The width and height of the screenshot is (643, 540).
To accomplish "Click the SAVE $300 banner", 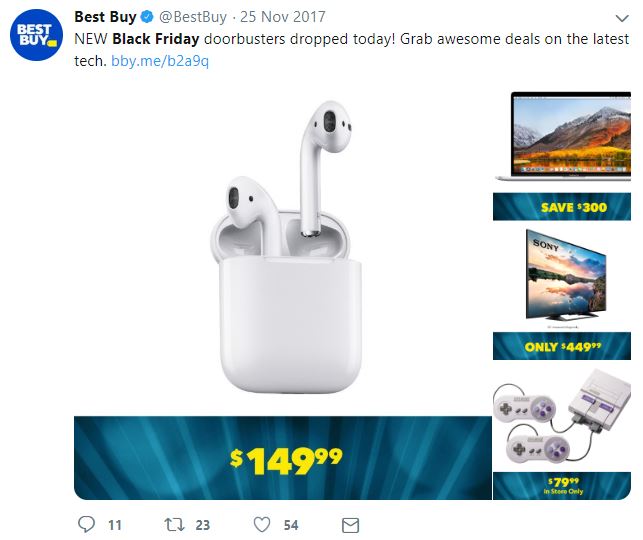I will (x=562, y=207).
